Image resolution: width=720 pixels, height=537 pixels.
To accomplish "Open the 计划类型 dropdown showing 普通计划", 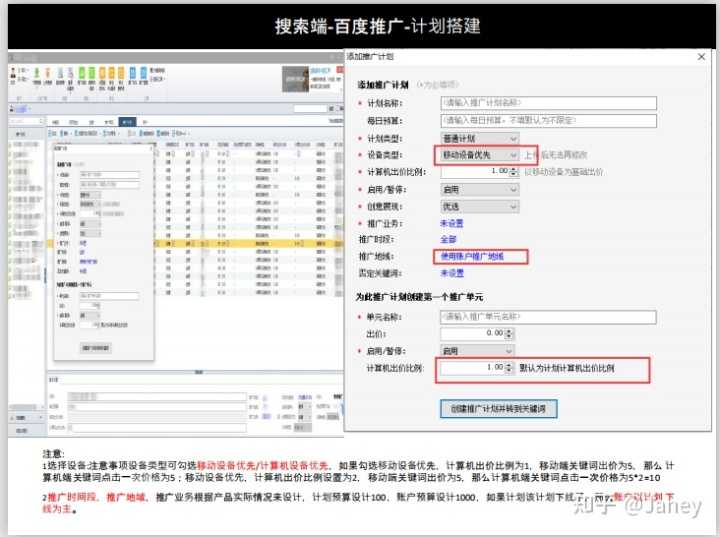I will (x=480, y=138).
